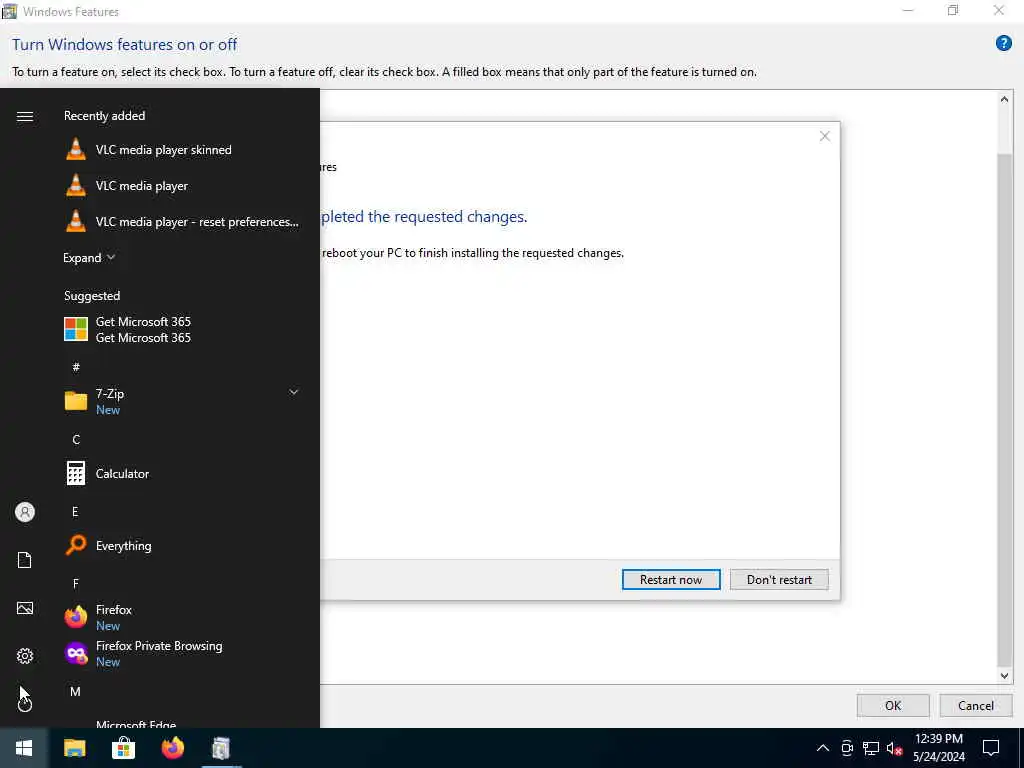Click the Meet Now tray icon
The image size is (1024, 768).
[847, 748]
